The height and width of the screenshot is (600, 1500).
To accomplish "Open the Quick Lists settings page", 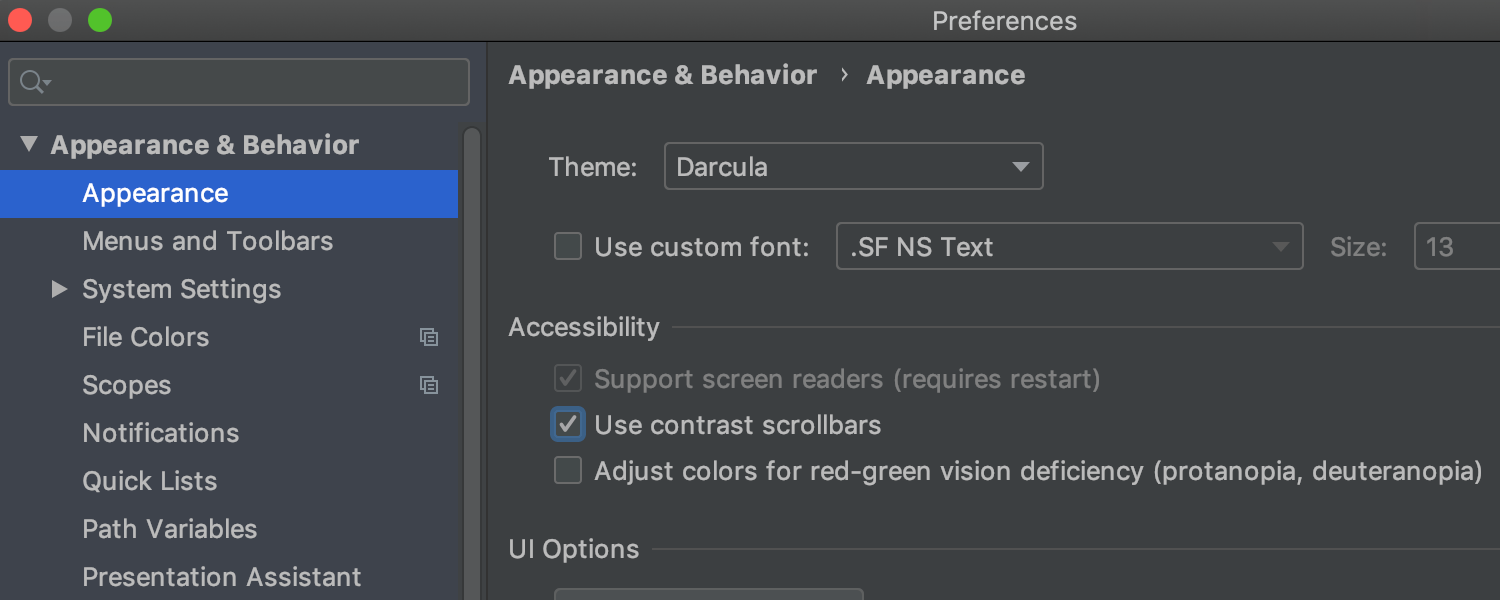I will point(150,481).
